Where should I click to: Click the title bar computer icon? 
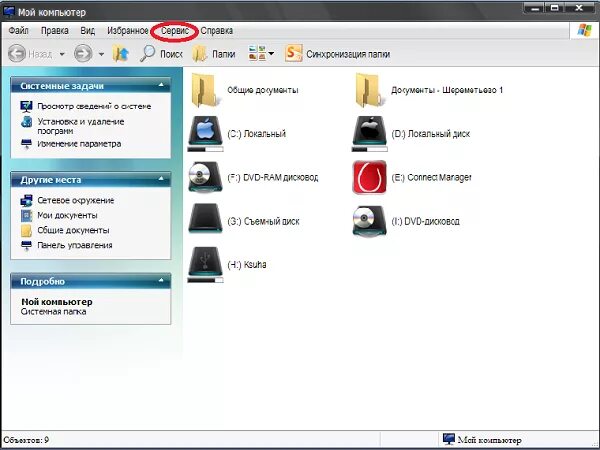point(9,11)
